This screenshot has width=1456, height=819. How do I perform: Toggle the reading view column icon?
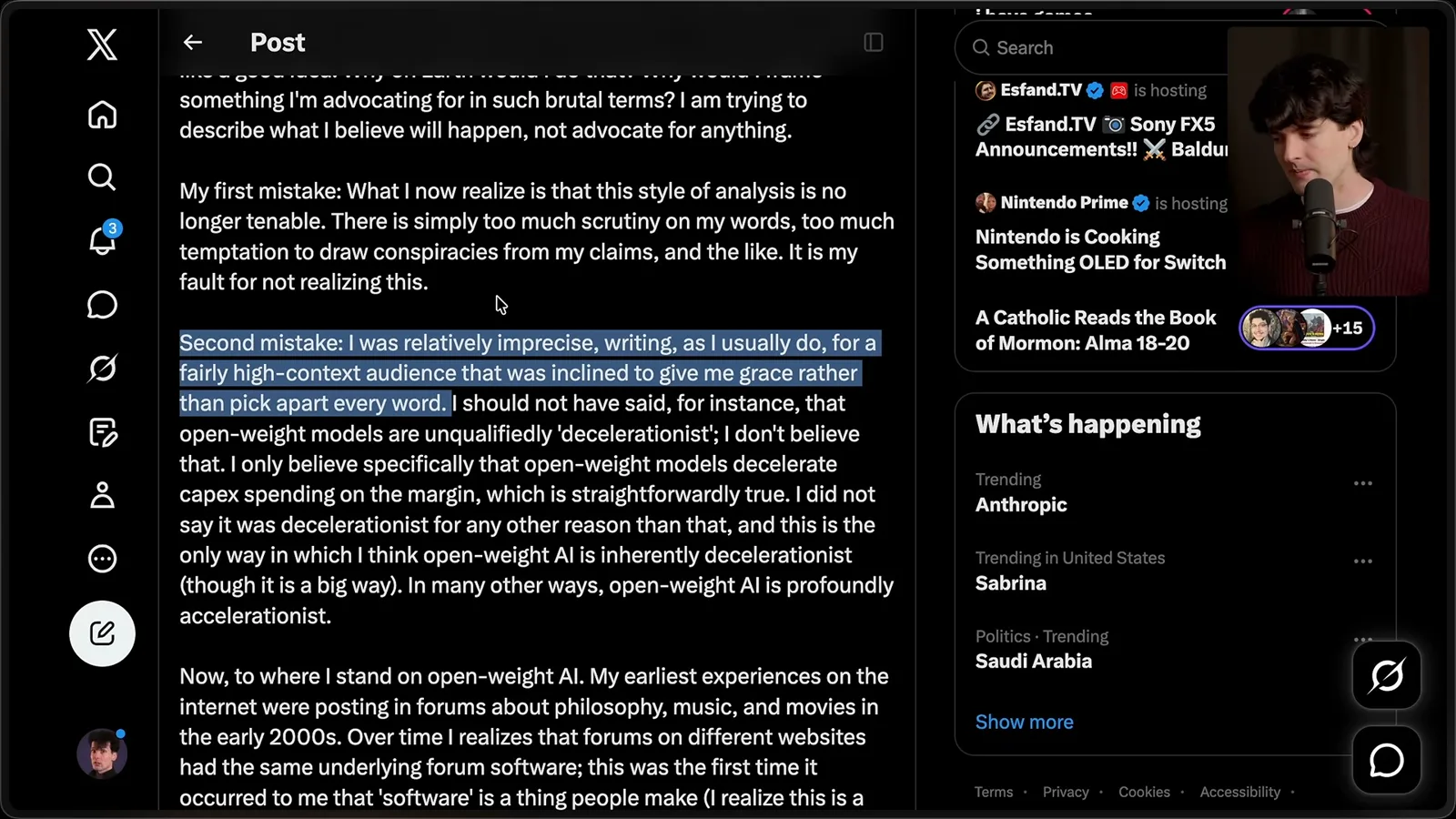(x=874, y=43)
